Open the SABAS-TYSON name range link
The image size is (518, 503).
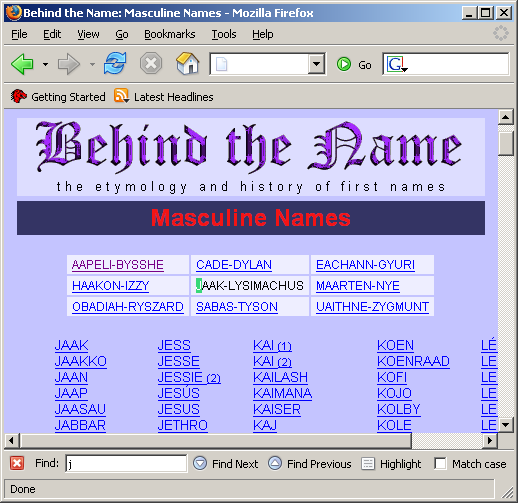[x=237, y=307]
